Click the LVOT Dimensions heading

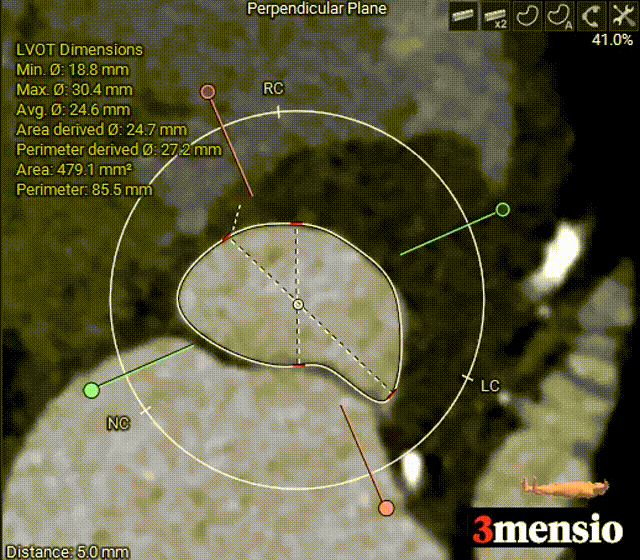click(80, 50)
